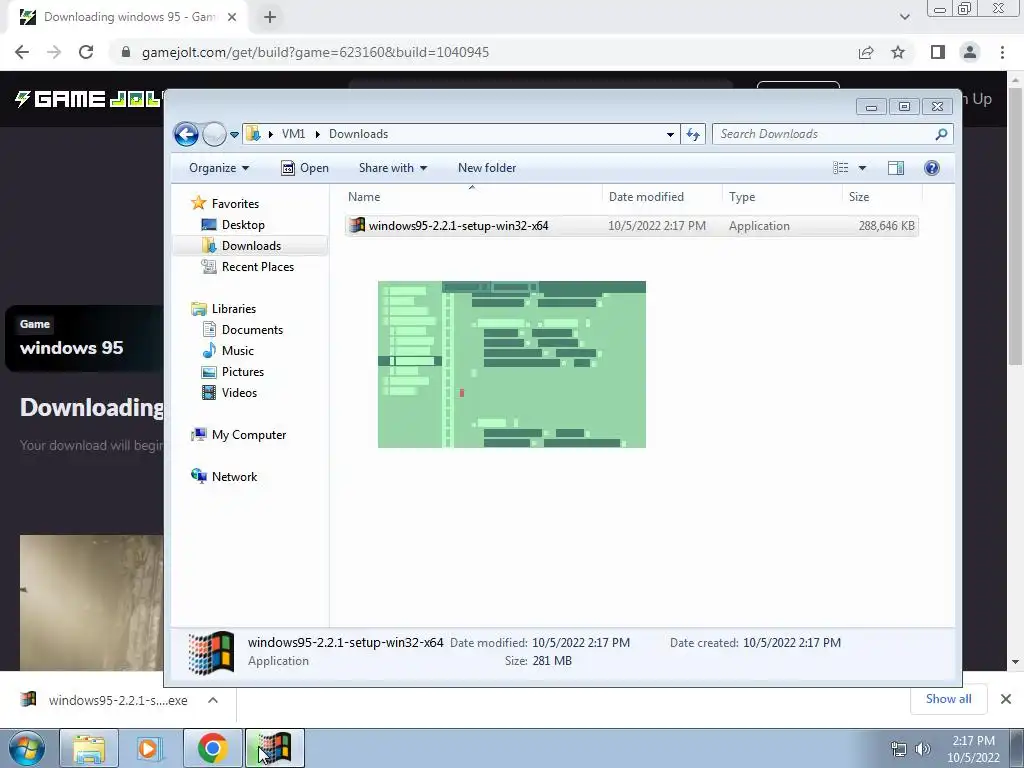This screenshot has height=768, width=1024.
Task: Select Favorites in the navigation pane
Action: click(x=225, y=204)
